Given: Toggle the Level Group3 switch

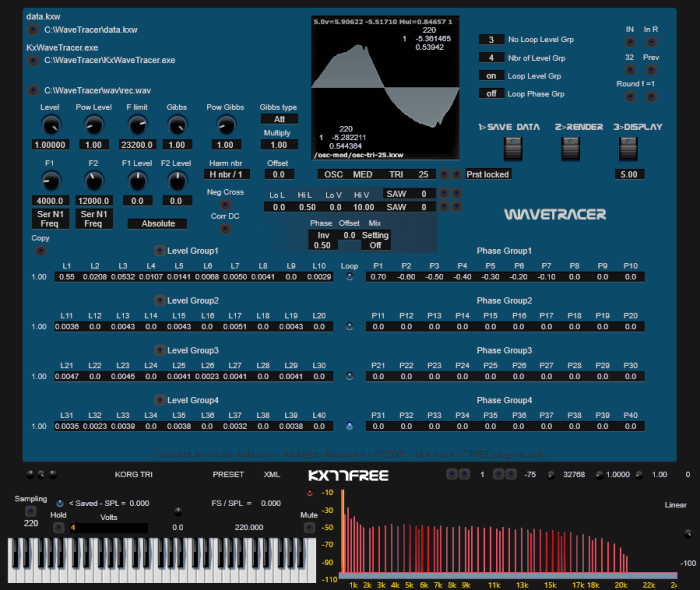Looking at the screenshot, I should pyautogui.click(x=160, y=350).
